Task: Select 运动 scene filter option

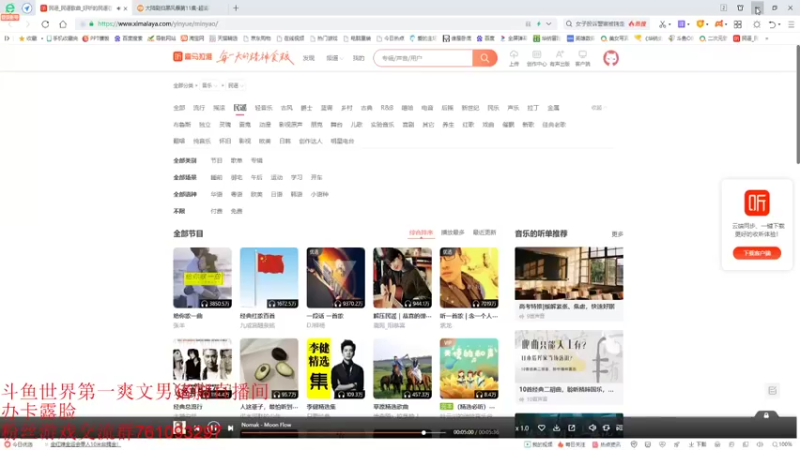Action: point(277,178)
